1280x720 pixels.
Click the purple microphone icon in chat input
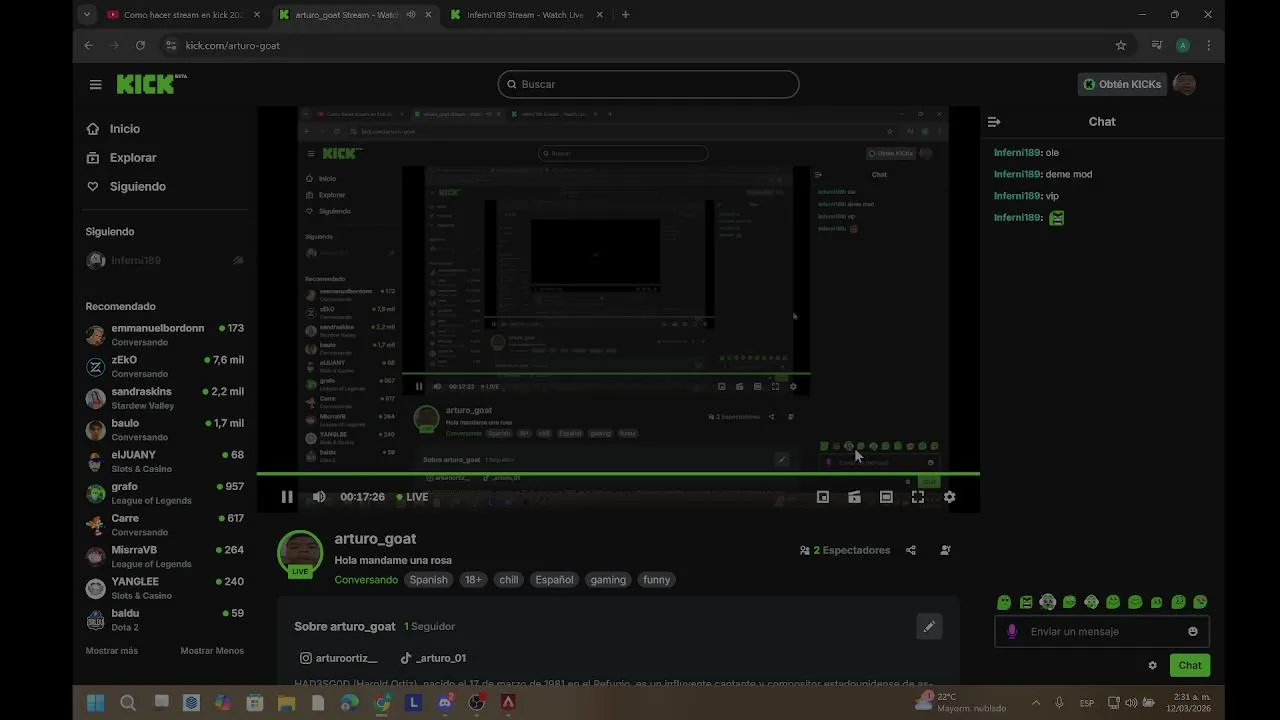point(1012,632)
